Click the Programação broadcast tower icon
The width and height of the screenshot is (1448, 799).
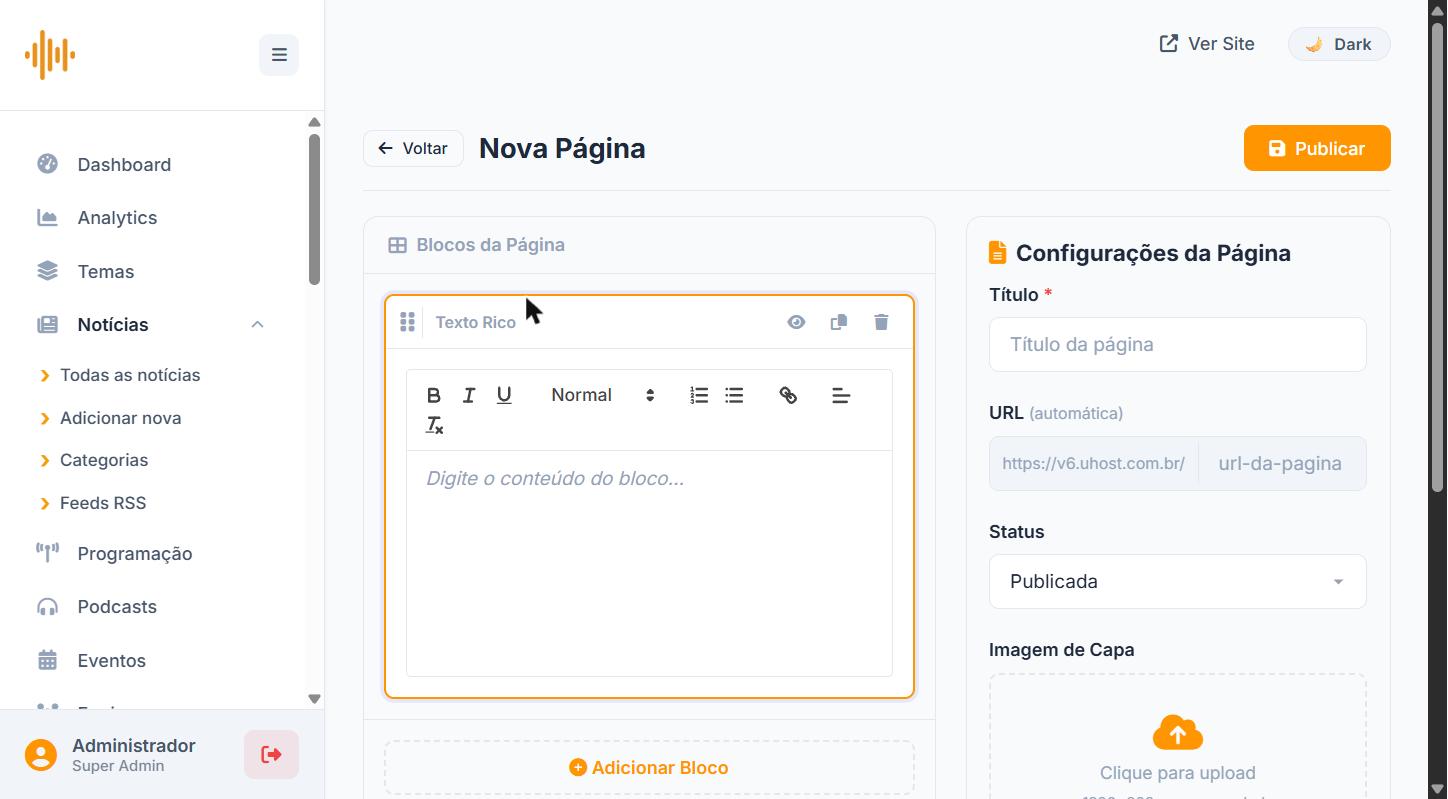point(47,553)
